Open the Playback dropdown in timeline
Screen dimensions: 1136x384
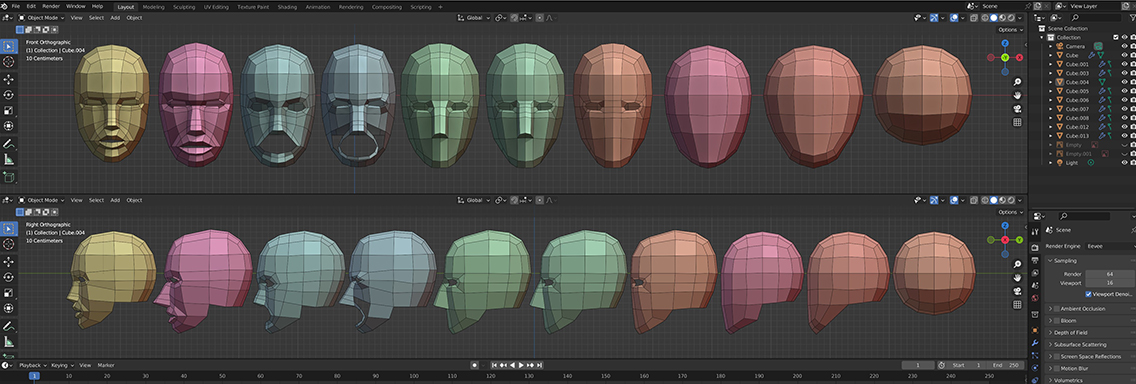pyautogui.click(x=33, y=365)
